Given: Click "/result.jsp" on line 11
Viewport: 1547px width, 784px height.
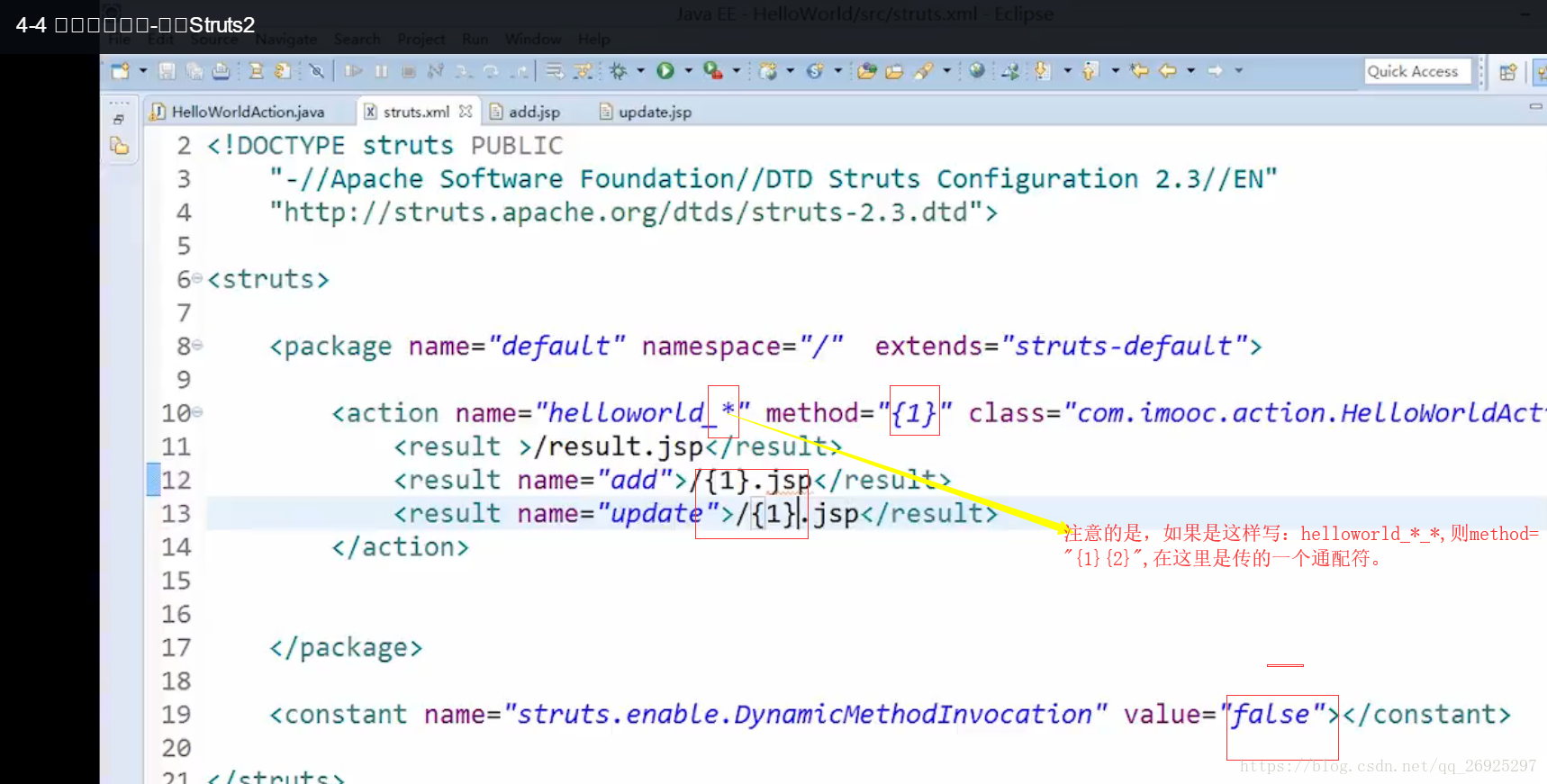Looking at the screenshot, I should (x=618, y=446).
